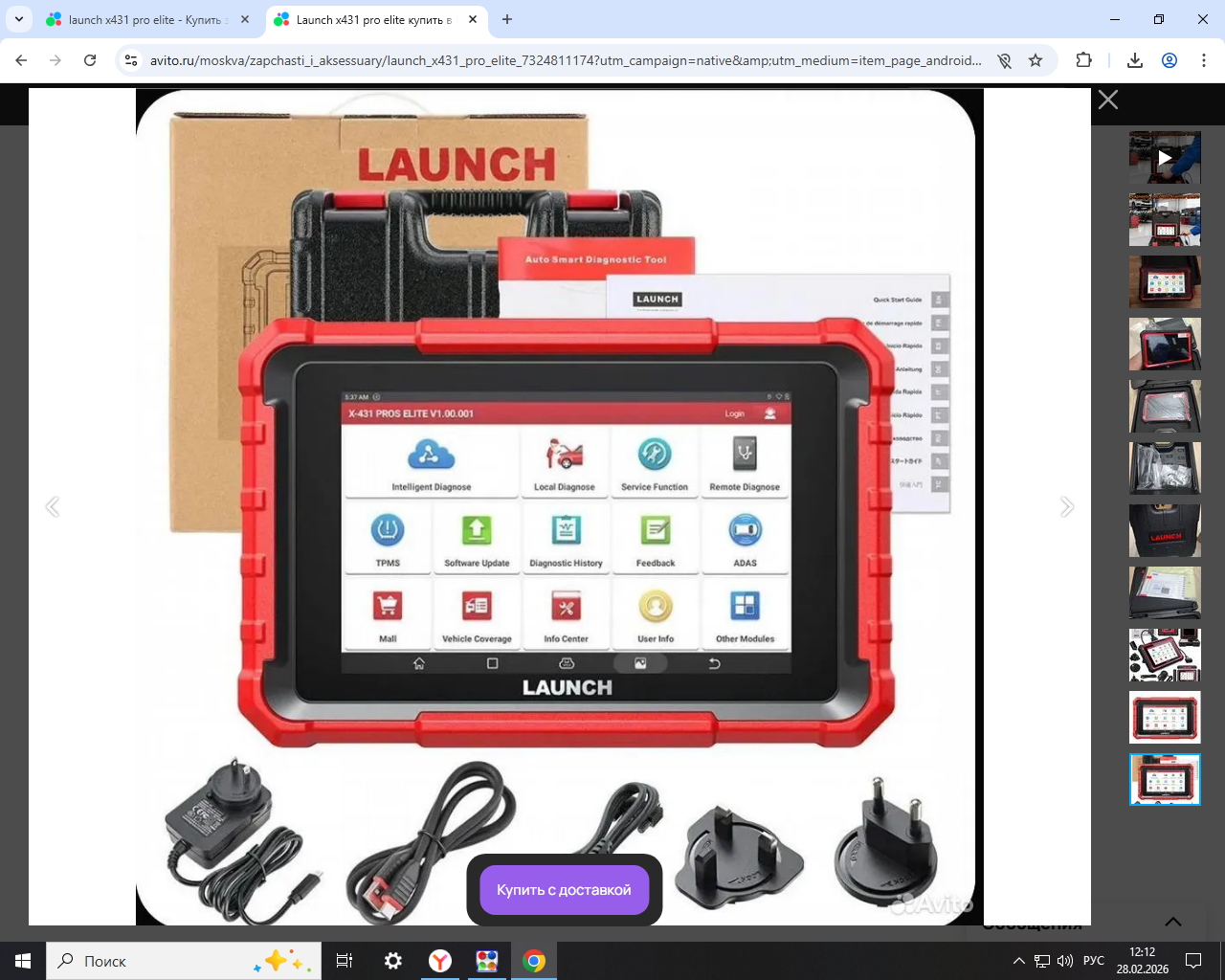Open the Windows notification center
The image size is (1225, 980).
[1193, 961]
